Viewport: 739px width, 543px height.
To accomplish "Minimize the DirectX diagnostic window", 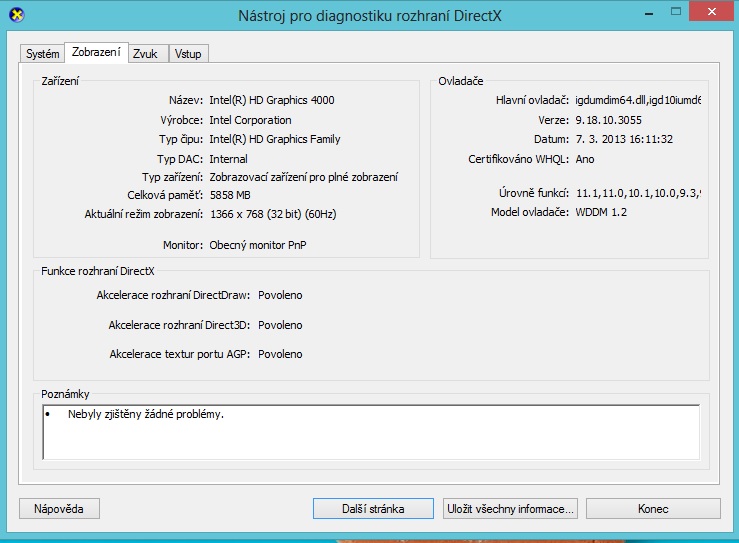I will coord(649,14).
